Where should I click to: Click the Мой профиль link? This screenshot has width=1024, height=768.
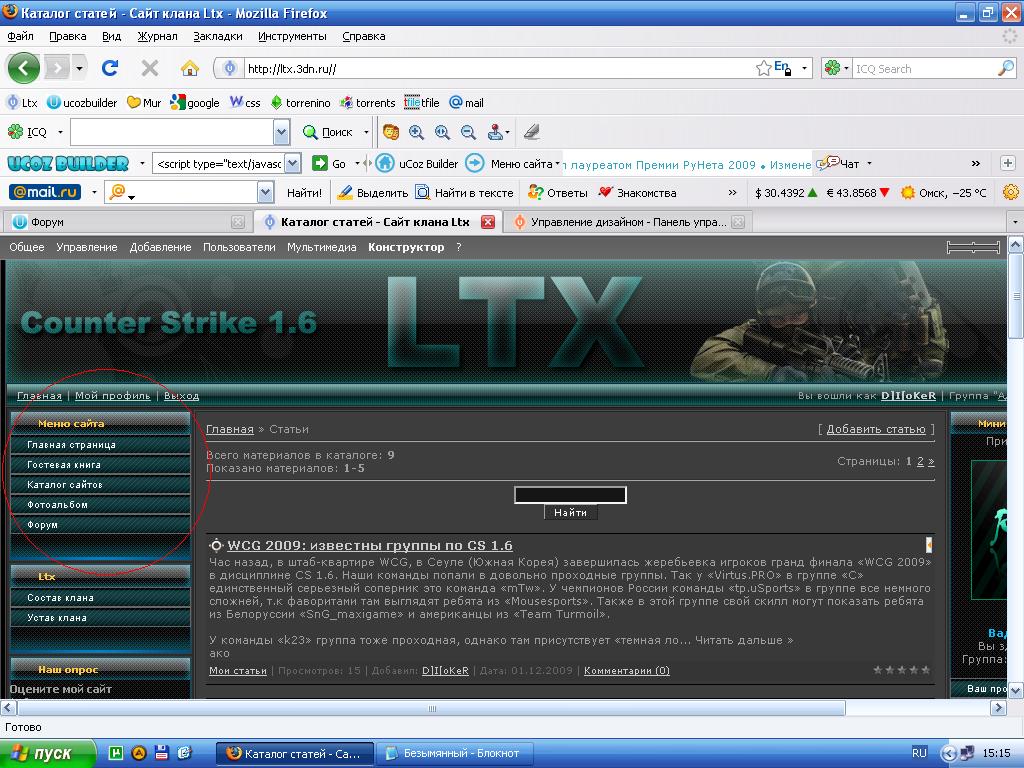(x=112, y=395)
